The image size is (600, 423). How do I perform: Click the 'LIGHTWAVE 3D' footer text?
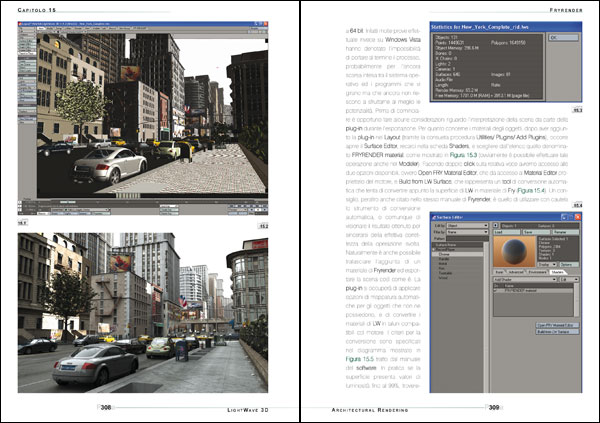[x=248, y=410]
